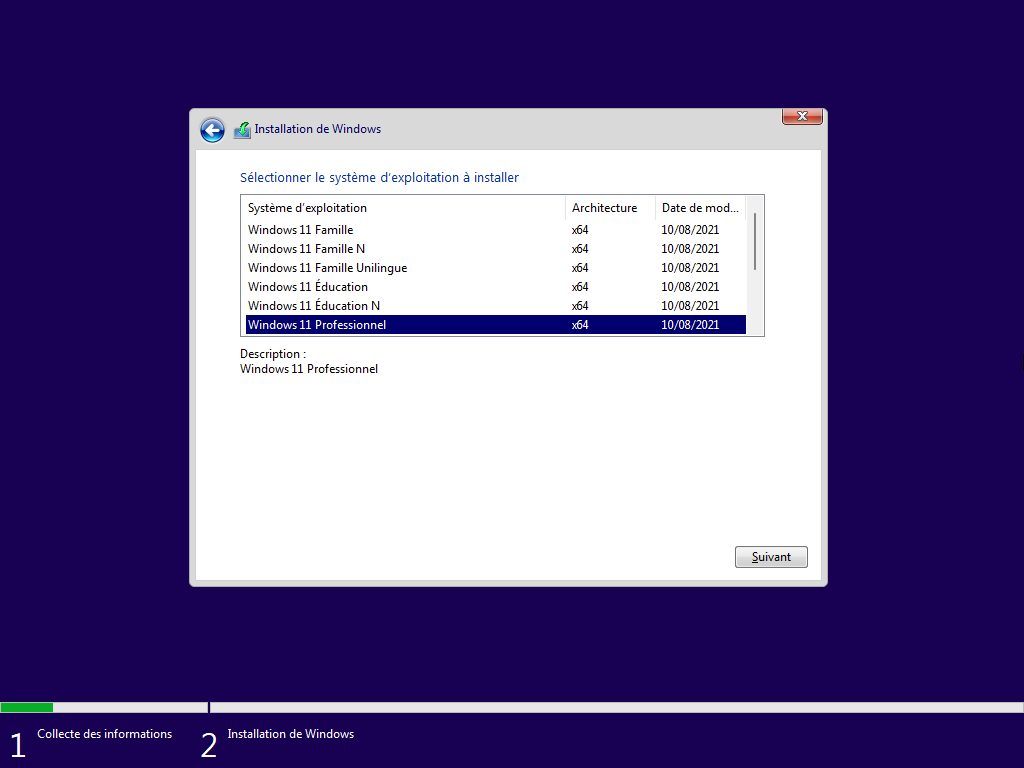Sort by Système d'exploitation column header
This screenshot has width=1024, height=768.
coord(403,208)
